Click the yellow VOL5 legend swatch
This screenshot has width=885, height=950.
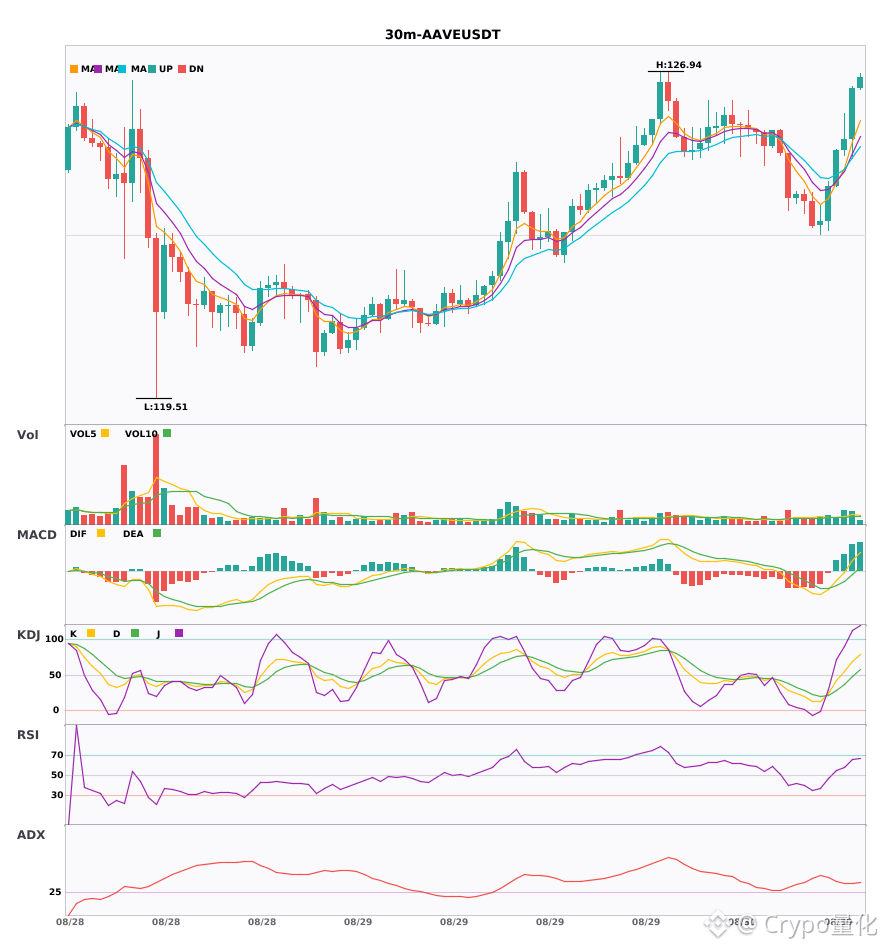coord(105,433)
